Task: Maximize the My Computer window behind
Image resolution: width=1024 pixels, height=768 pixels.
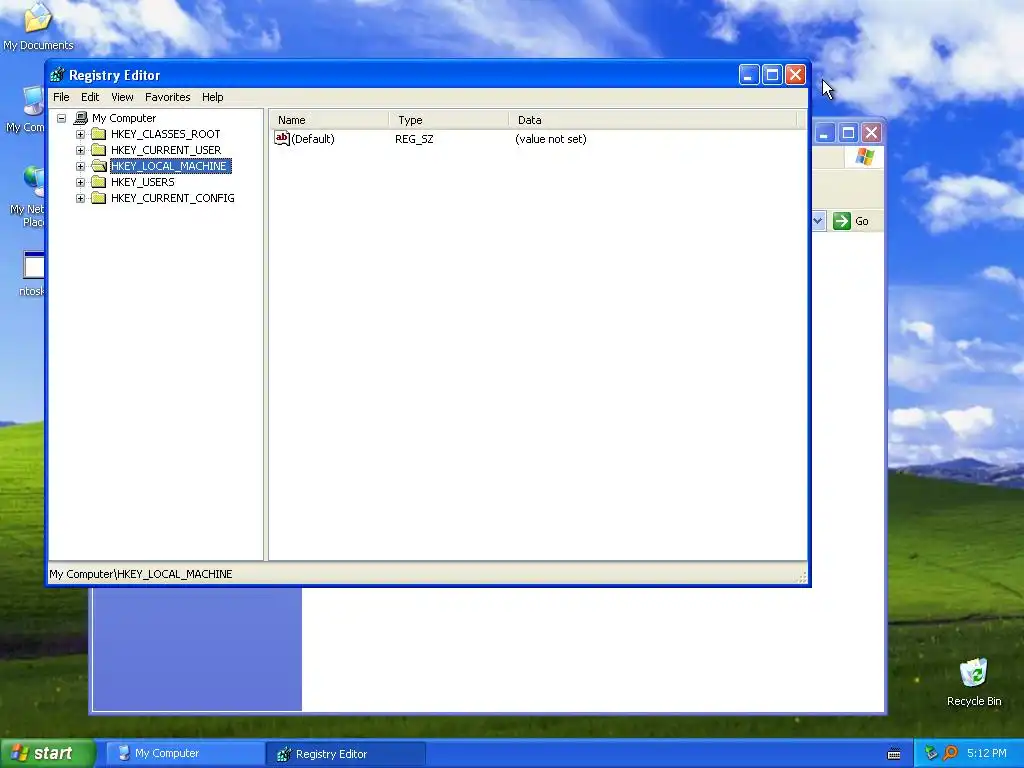Action: [x=848, y=133]
